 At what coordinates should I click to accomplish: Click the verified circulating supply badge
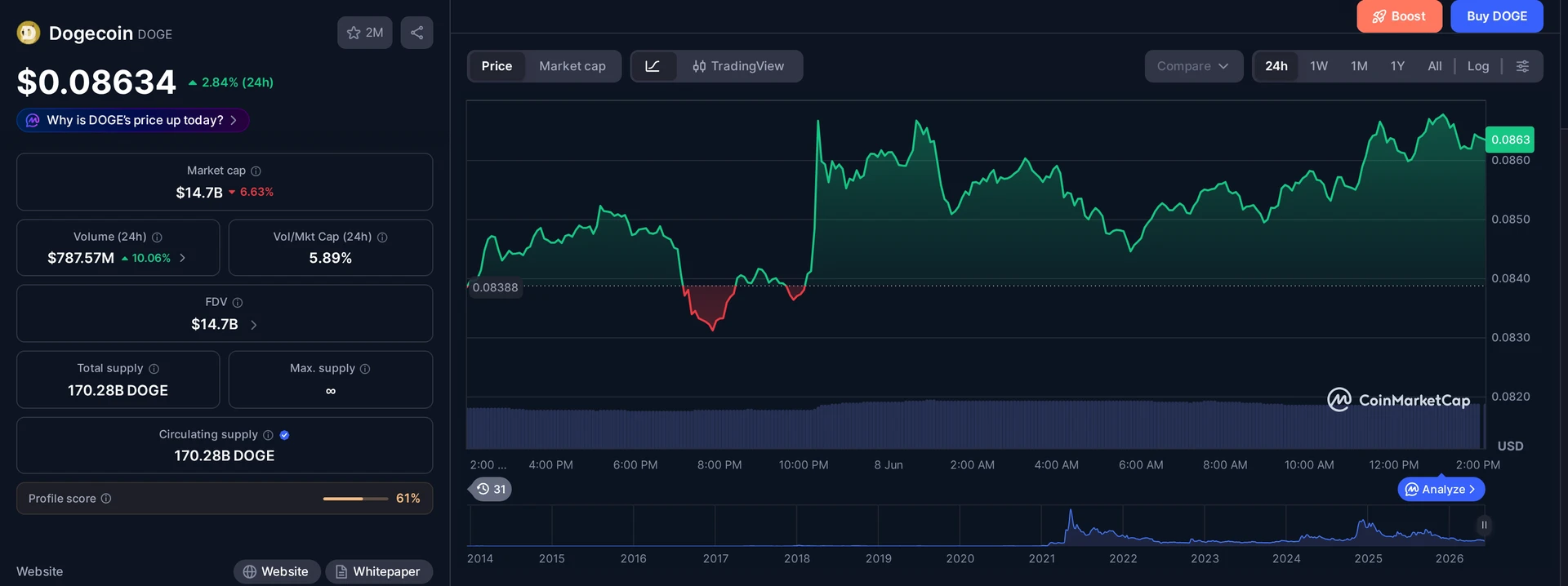[284, 434]
